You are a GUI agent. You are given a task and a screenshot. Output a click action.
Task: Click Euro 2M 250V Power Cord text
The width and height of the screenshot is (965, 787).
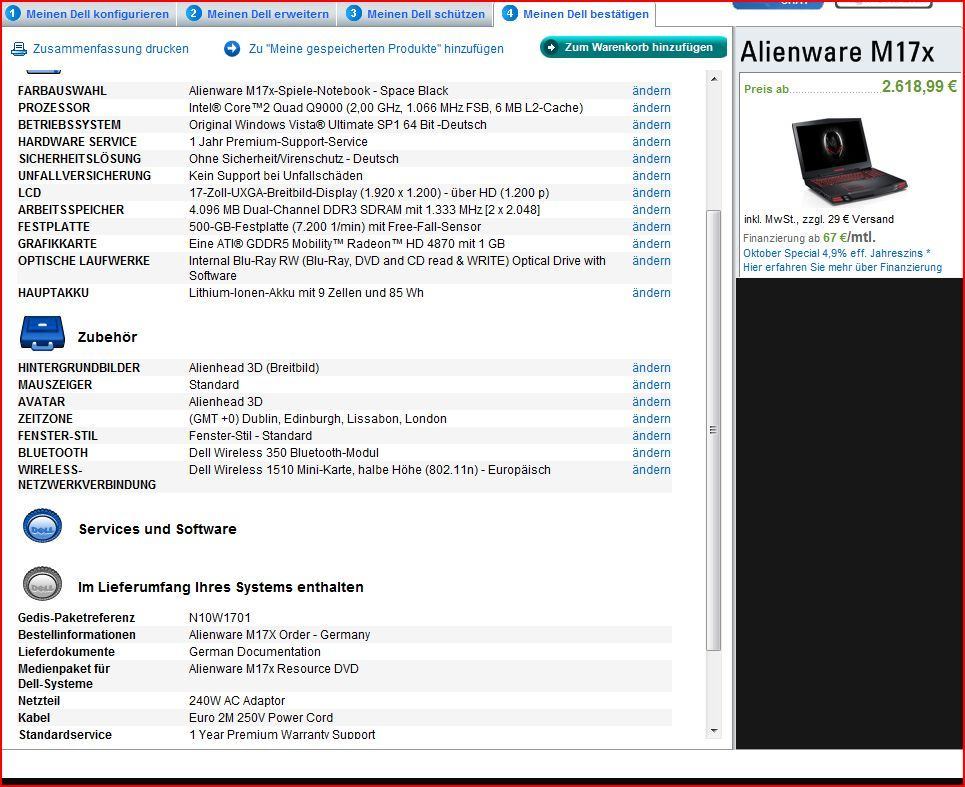[261, 717]
